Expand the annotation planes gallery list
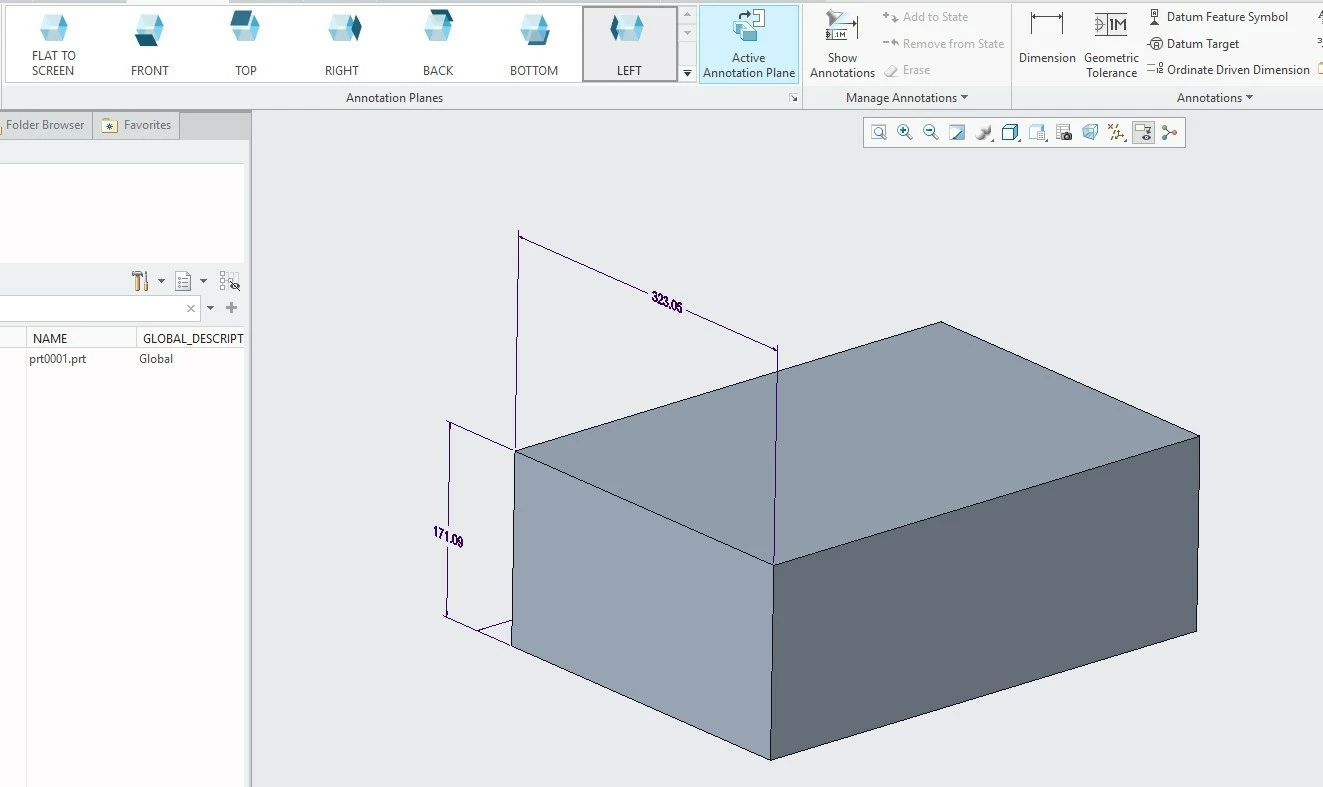 pos(687,73)
